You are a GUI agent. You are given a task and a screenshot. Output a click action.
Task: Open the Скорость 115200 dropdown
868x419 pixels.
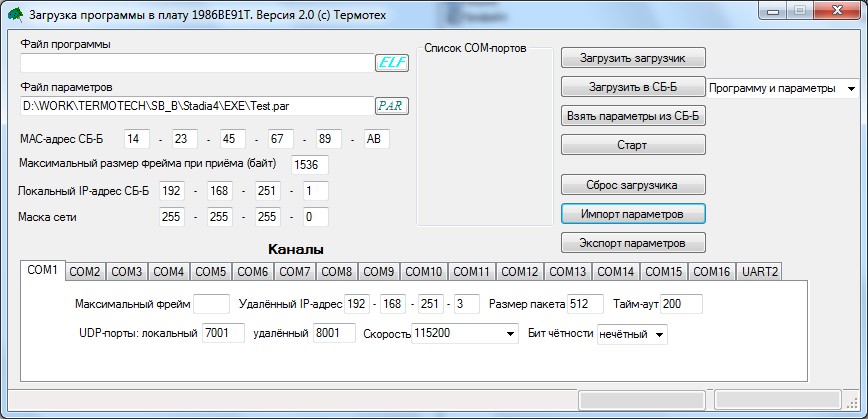[464, 334]
